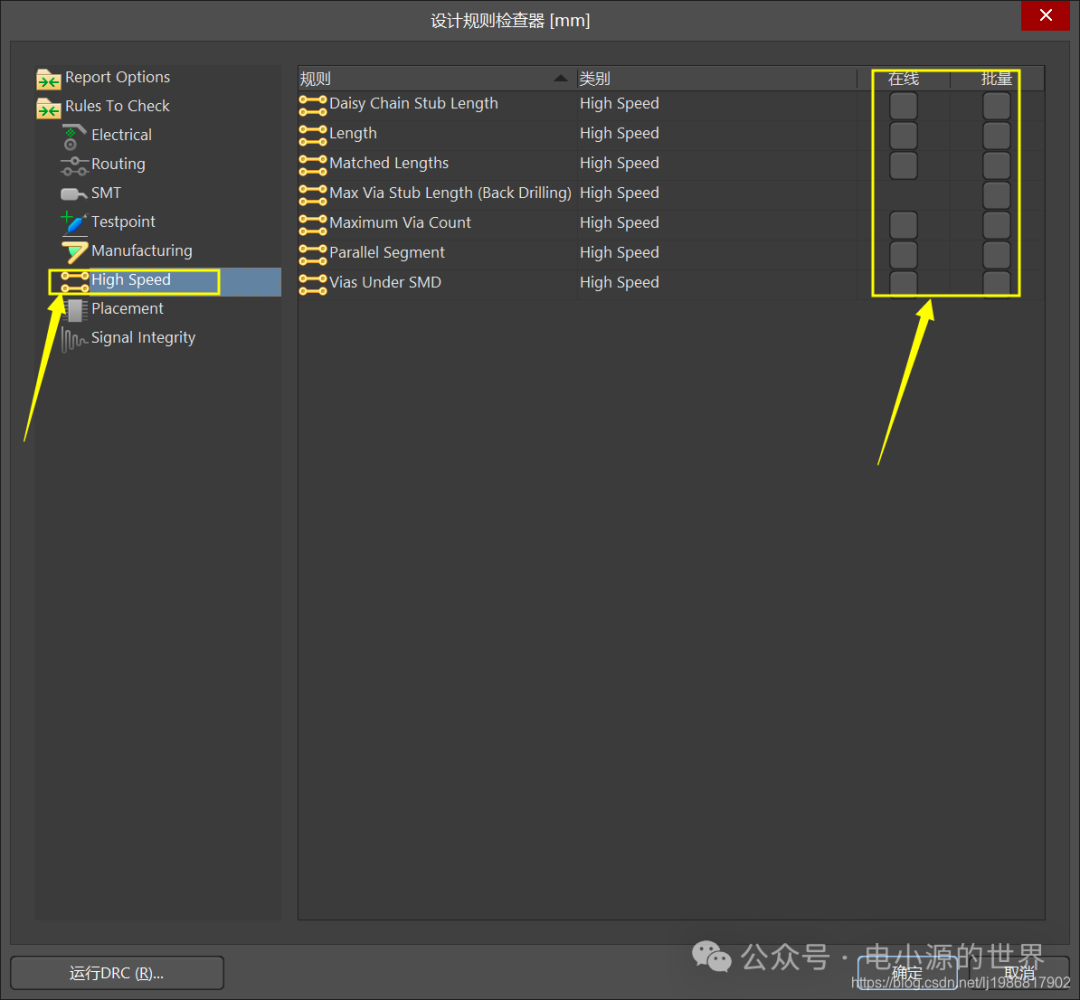
Task: Click the Matched Lengths rule icon
Action: click(313, 165)
